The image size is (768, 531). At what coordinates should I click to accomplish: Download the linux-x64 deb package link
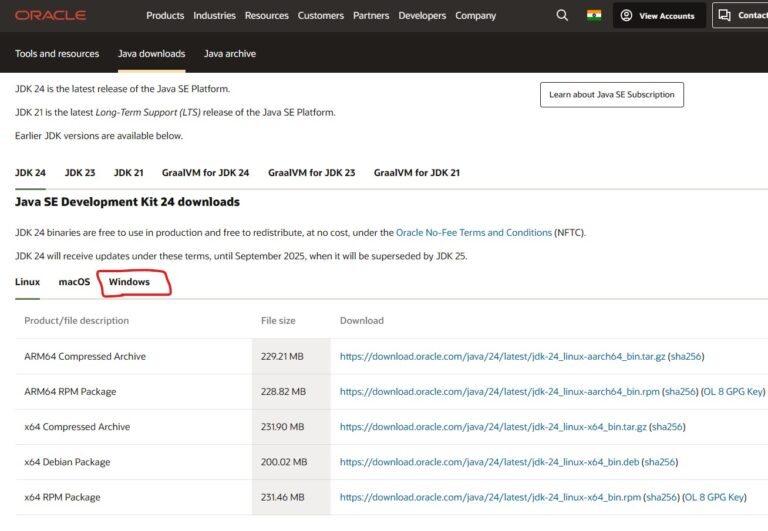489,462
